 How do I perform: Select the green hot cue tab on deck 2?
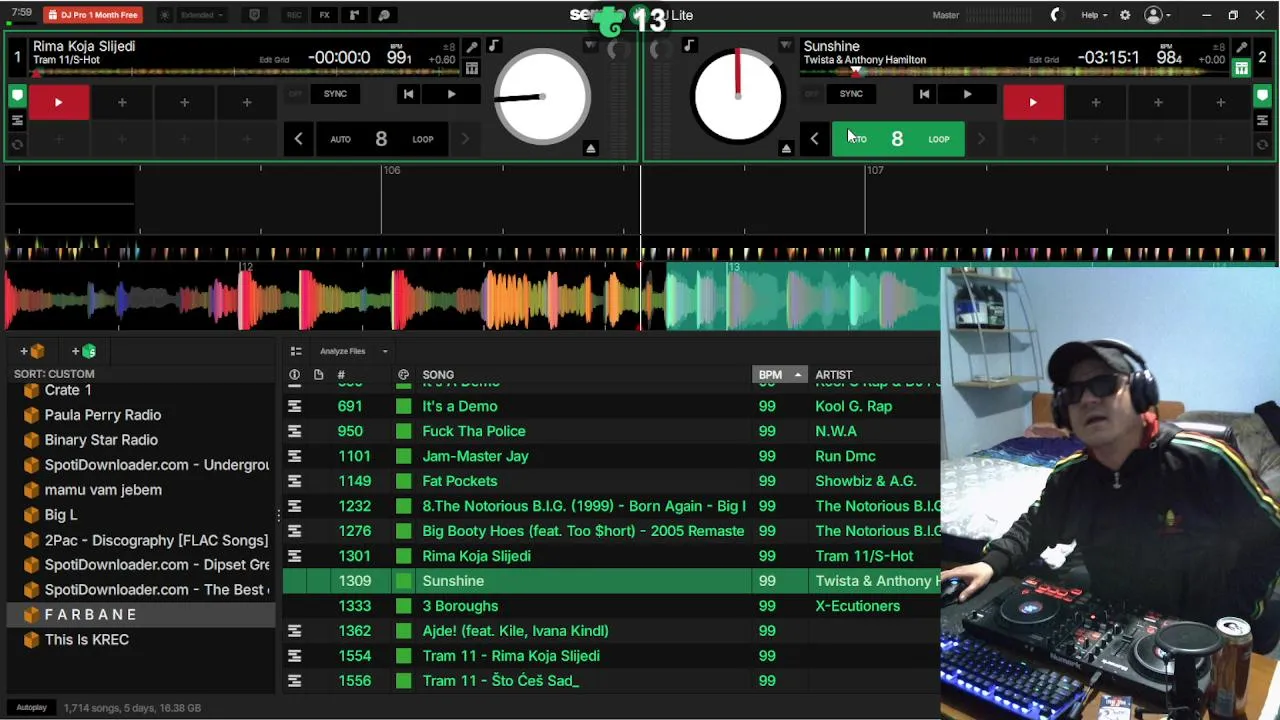click(1262, 96)
